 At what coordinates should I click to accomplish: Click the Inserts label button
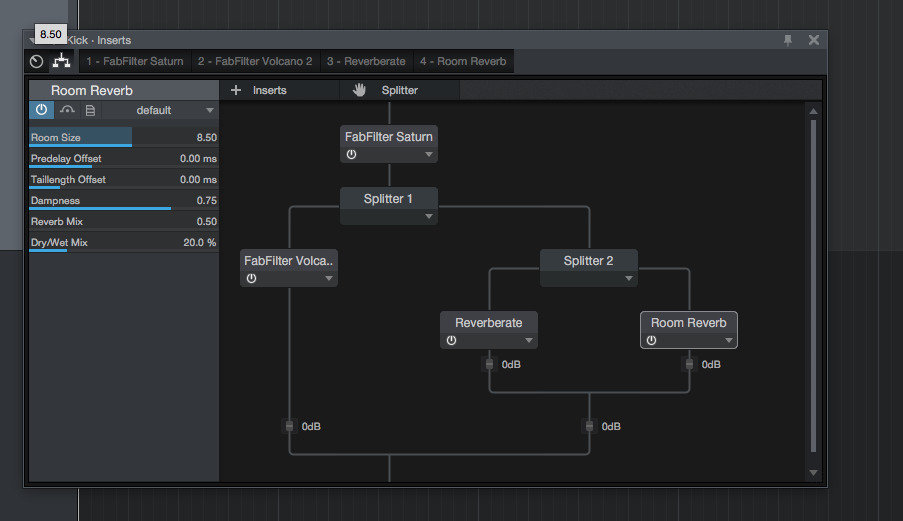pyautogui.click(x=269, y=90)
